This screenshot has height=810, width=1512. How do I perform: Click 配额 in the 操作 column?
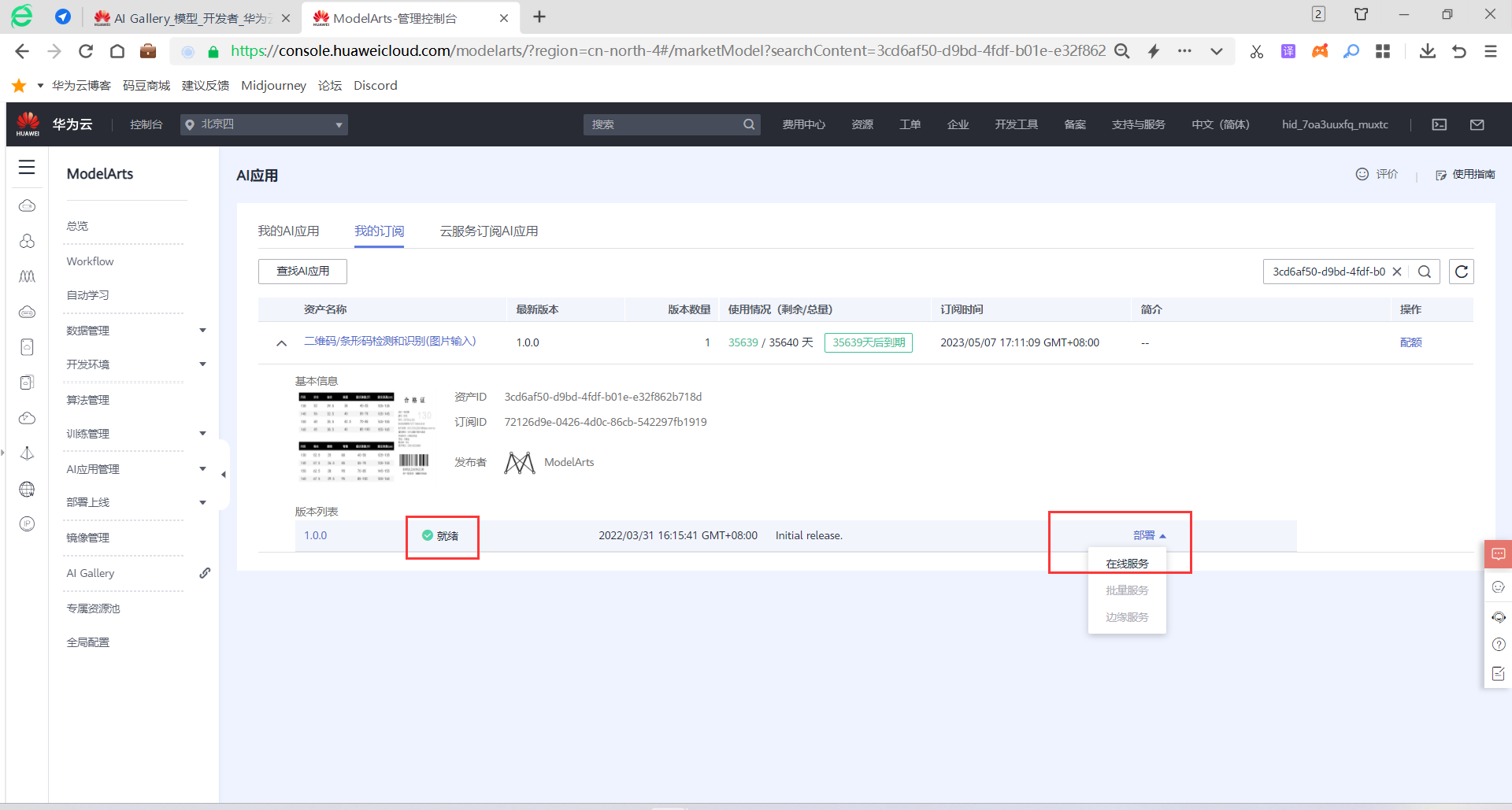pyautogui.click(x=1410, y=342)
